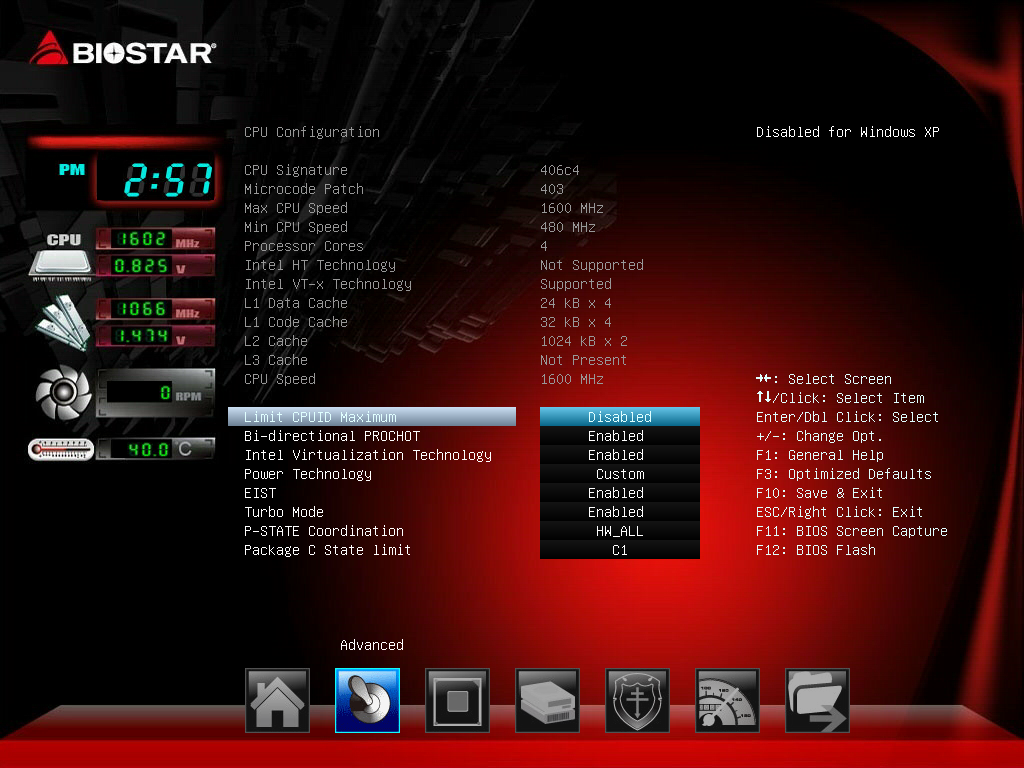
Task: Click the BIOSTAR logo
Action: 122,49
